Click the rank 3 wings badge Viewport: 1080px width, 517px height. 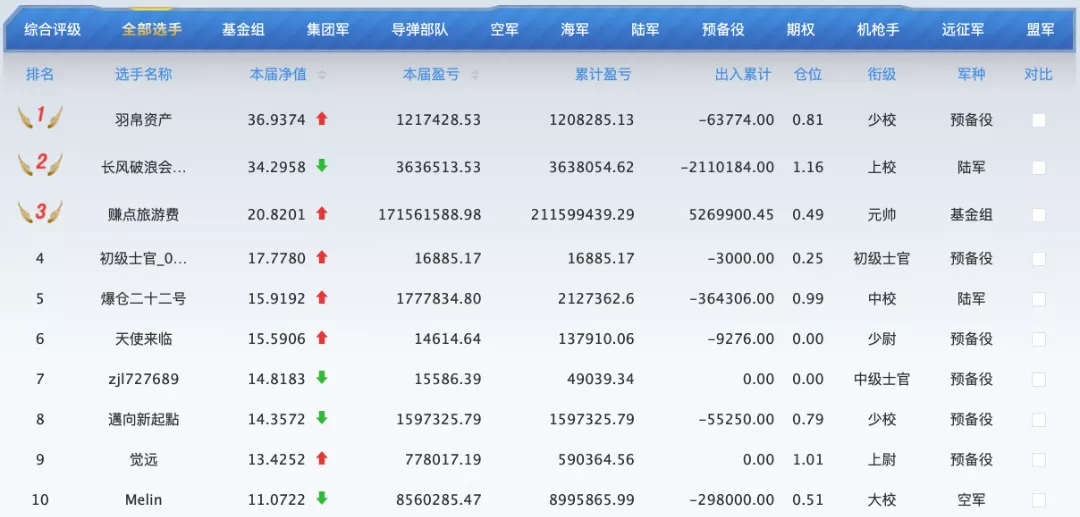[40, 212]
